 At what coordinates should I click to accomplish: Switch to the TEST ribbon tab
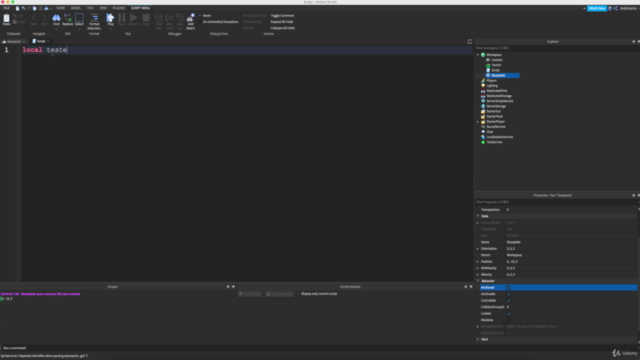pyautogui.click(x=90, y=8)
